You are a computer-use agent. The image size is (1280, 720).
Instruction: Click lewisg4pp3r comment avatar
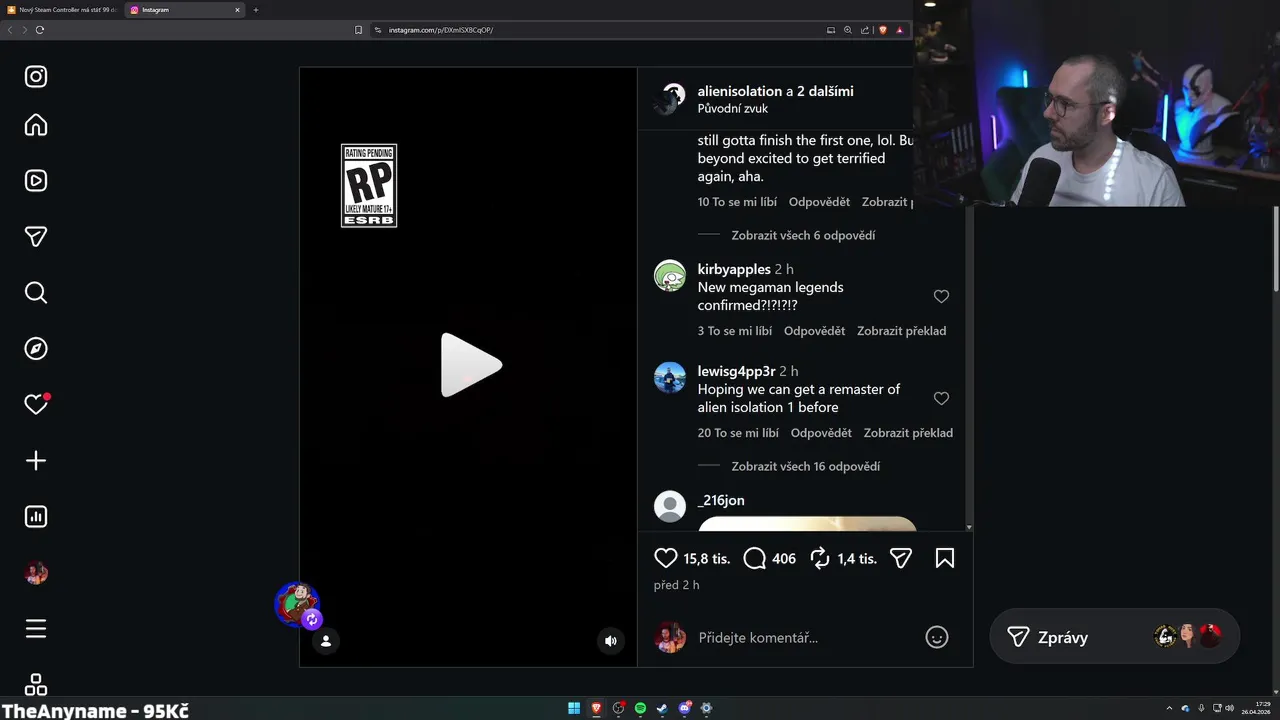670,377
